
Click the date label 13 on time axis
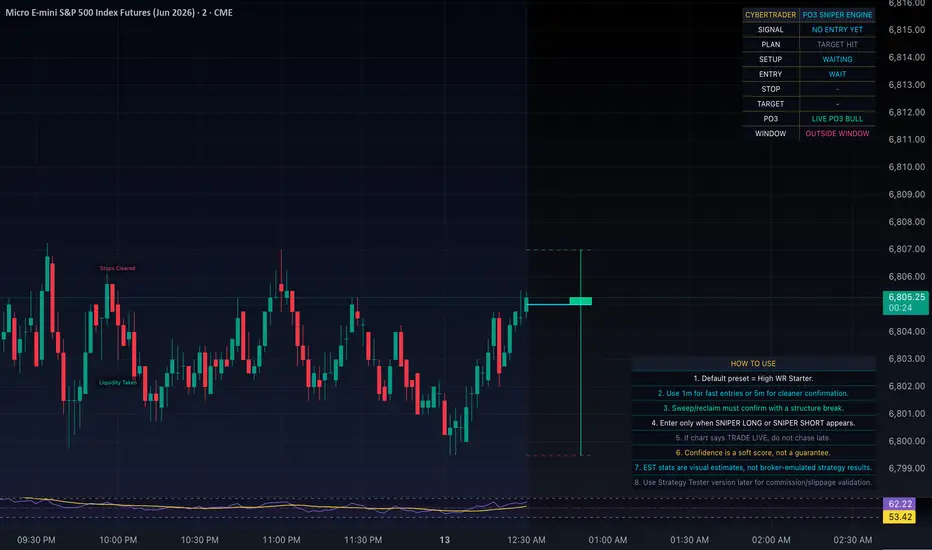click(445, 540)
